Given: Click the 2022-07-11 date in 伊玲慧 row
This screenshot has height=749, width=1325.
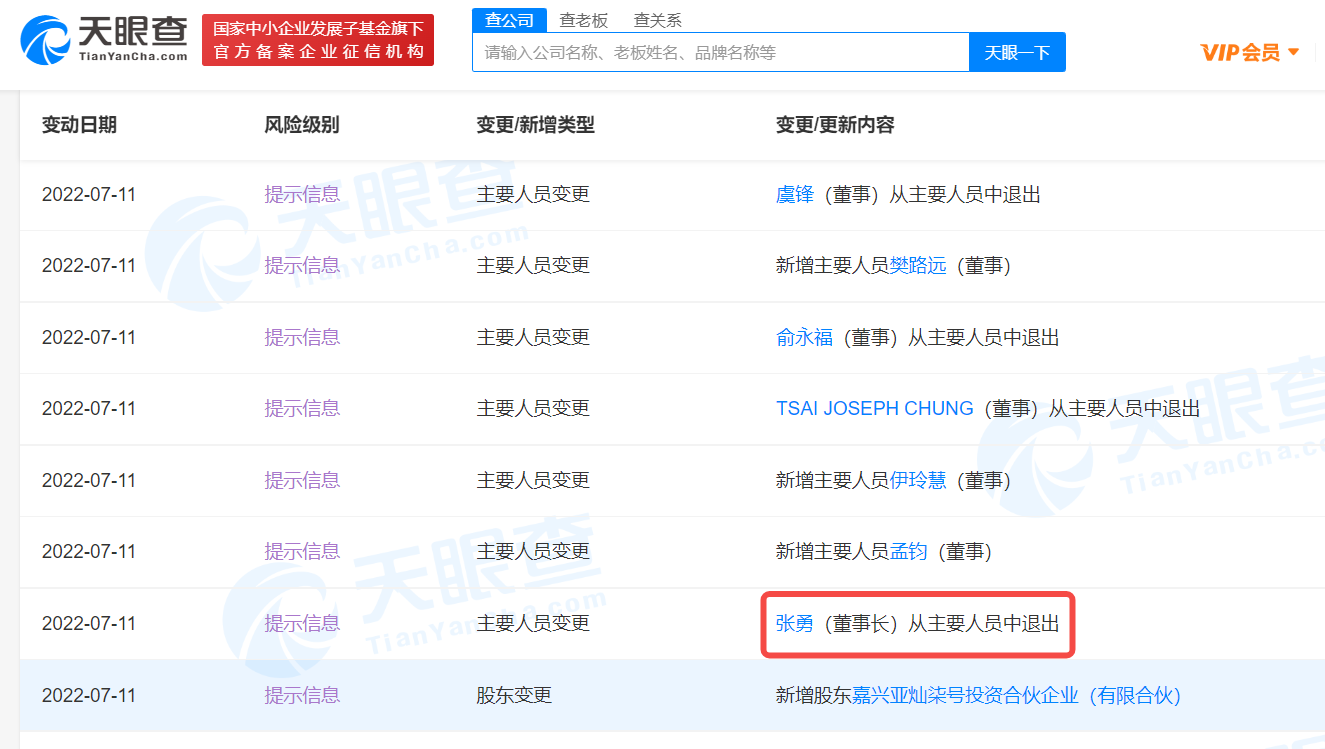Looking at the screenshot, I should (x=89, y=481).
